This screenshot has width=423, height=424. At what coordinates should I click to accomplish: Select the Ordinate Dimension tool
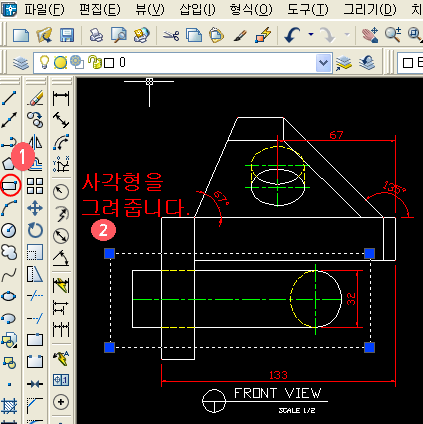pos(61,164)
